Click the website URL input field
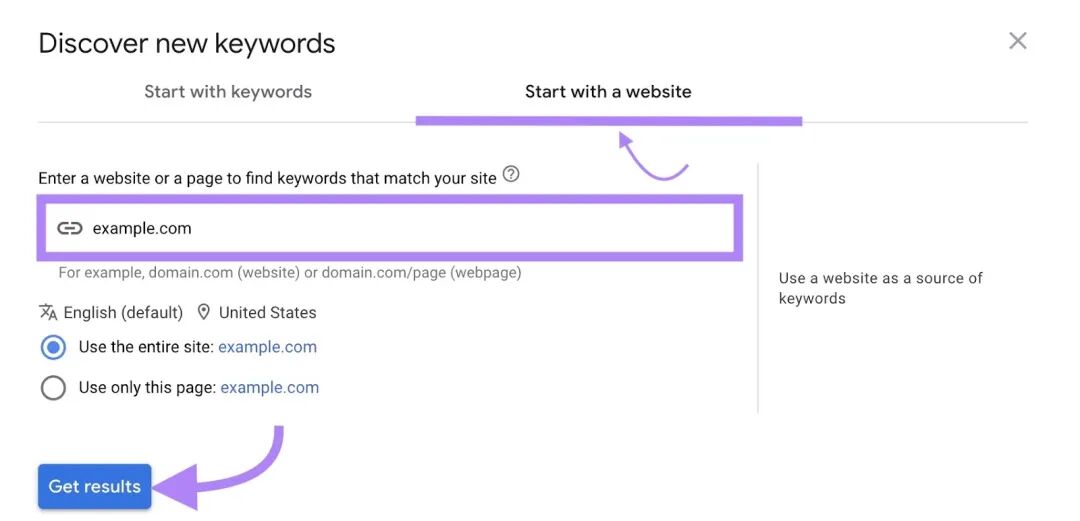The width and height of the screenshot is (1080, 521). tap(390, 228)
